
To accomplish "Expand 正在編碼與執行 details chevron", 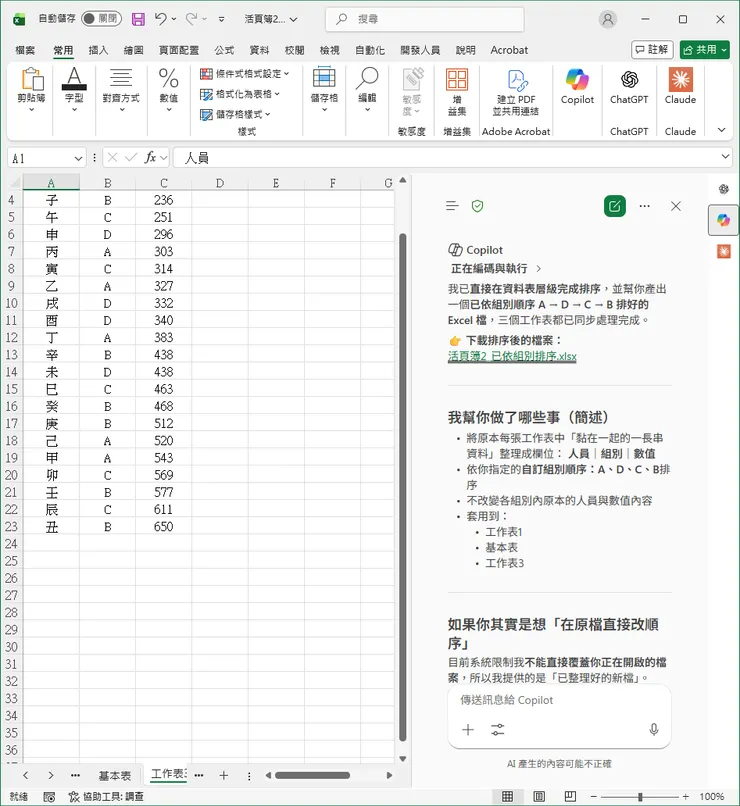I will (x=538, y=269).
